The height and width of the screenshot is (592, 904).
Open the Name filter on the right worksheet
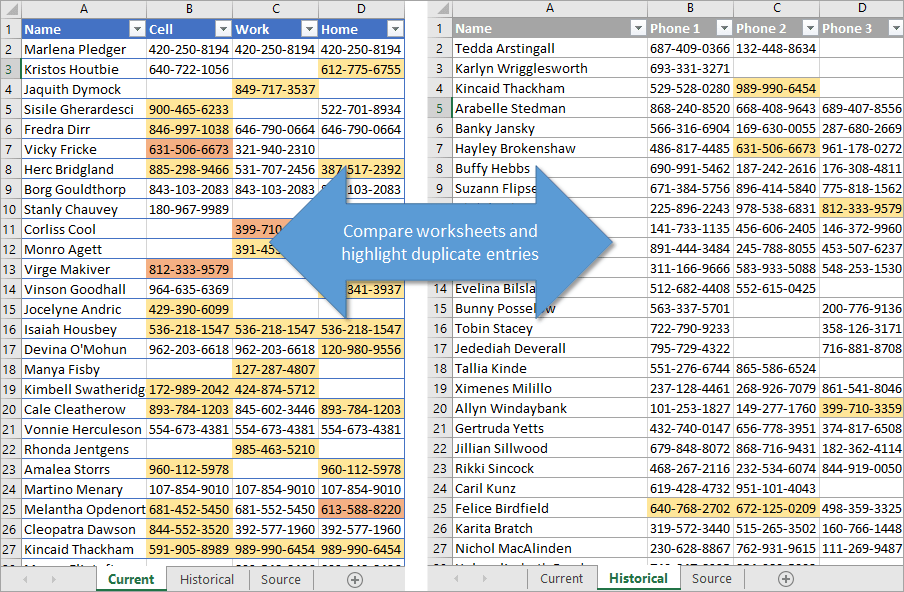(640, 28)
